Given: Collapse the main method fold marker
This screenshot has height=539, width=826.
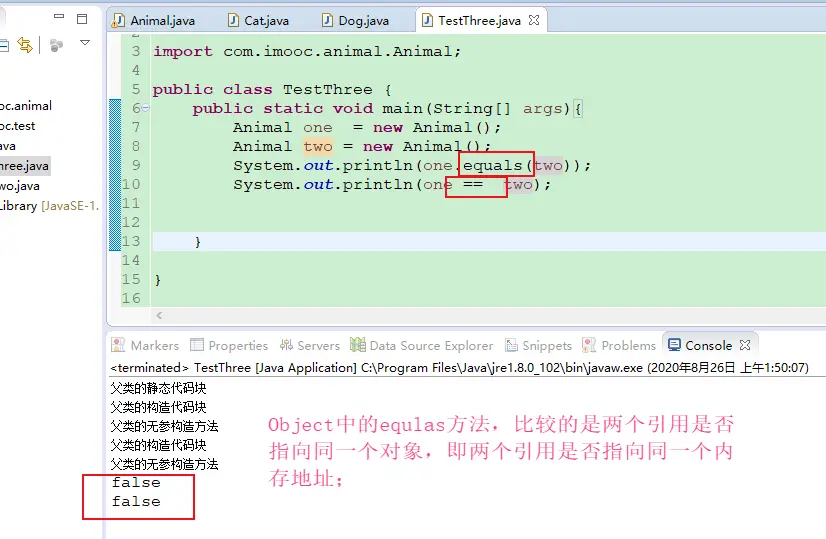Looking at the screenshot, I should pyautogui.click(x=146, y=108).
